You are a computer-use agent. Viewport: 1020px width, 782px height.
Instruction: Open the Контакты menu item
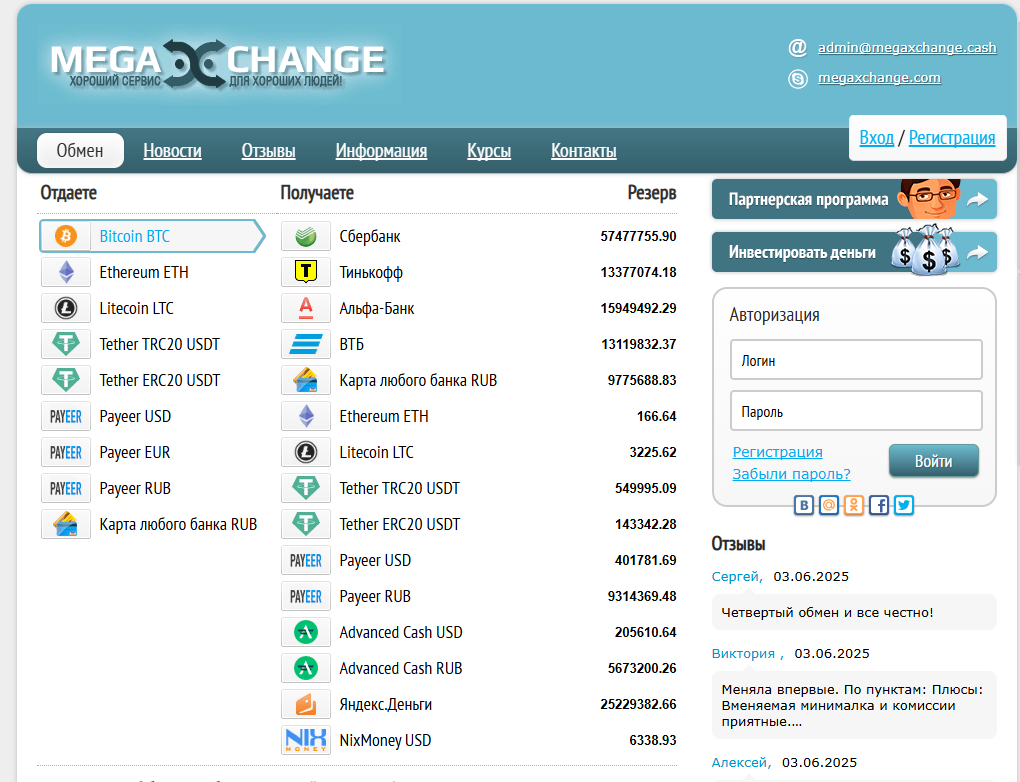(584, 151)
